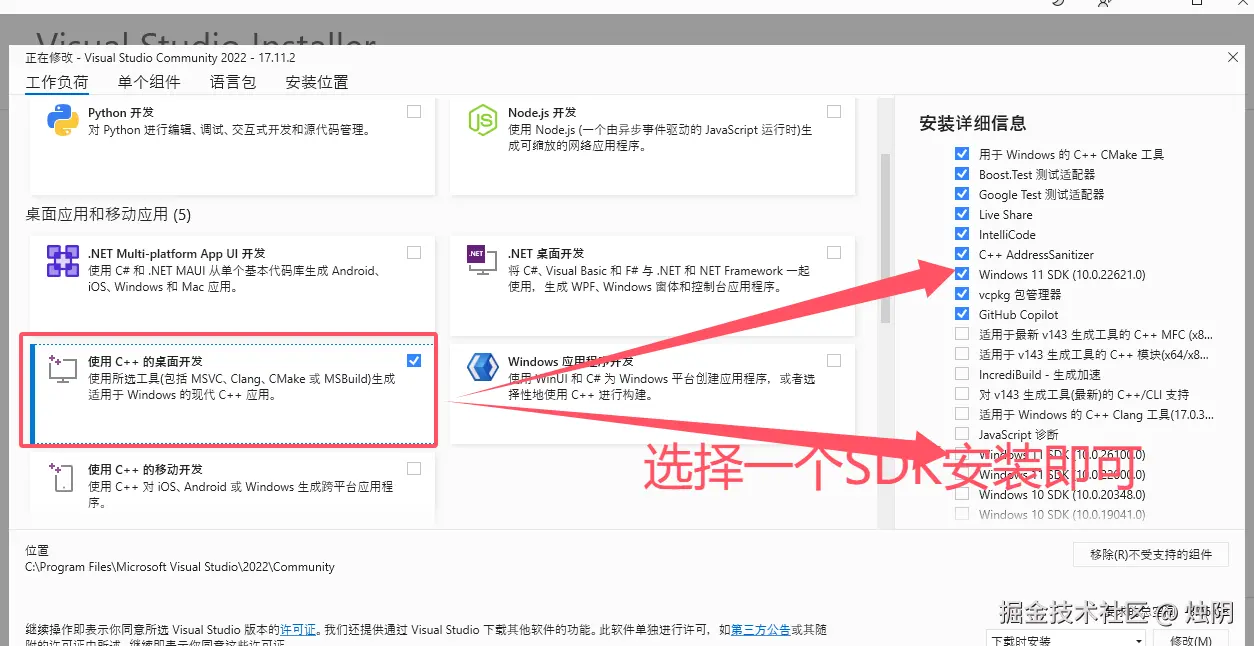Tick the Windows 应用程序开发 workload checkbox

click(834, 361)
